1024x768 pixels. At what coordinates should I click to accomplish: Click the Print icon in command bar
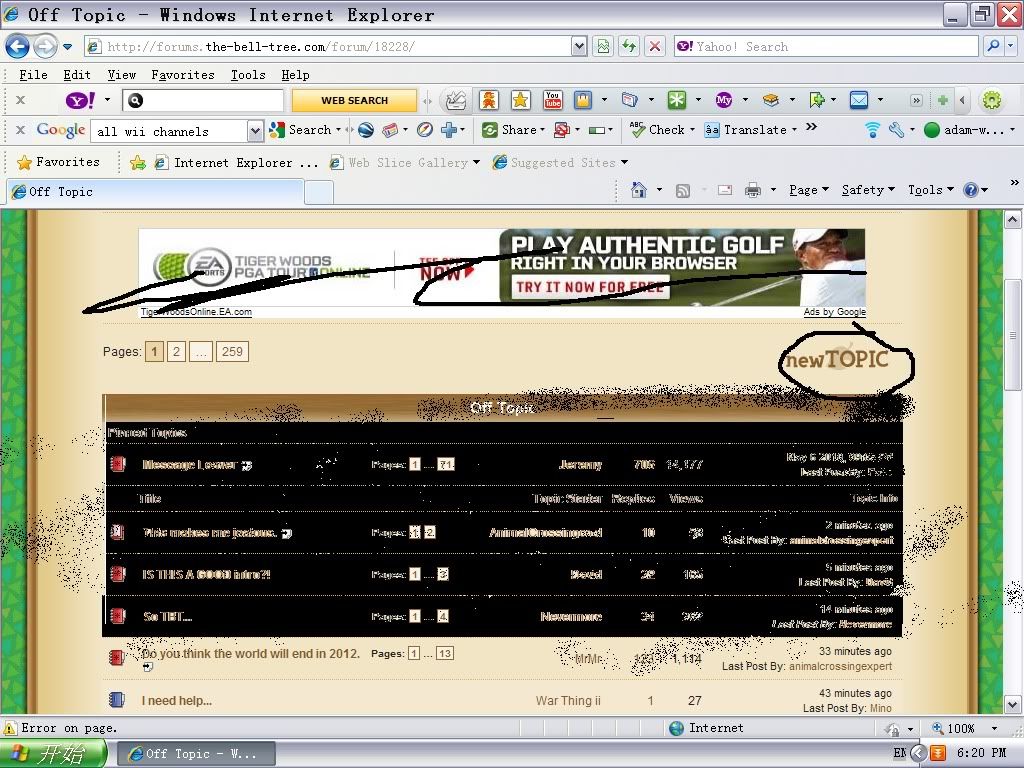click(753, 190)
